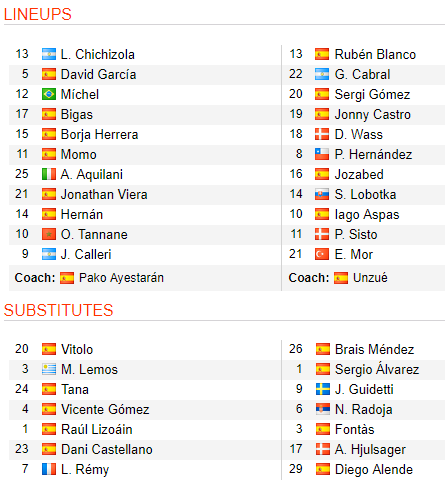Select goalkeeper L. Chichizola
Image resolution: width=445 pixels, height=487 pixels.
[x=98, y=54]
